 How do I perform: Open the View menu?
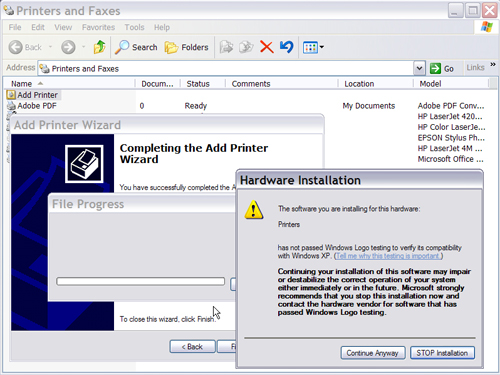point(63,27)
